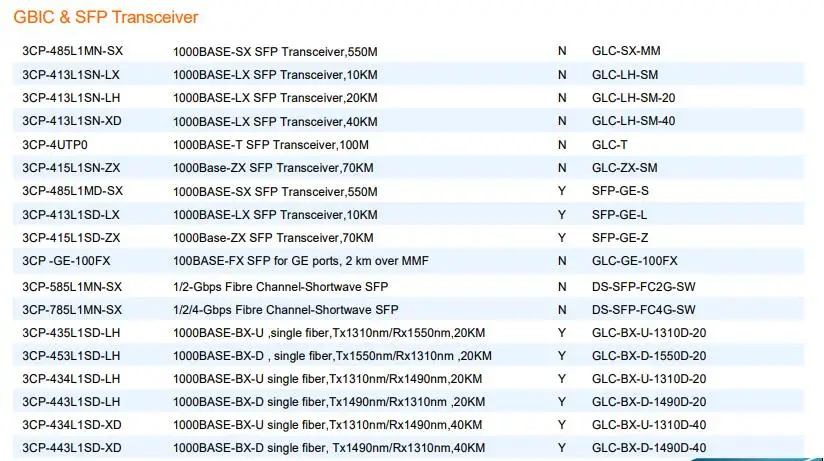Click 1000BASE-BX-D Tx1550nm/Rx1310nm,20KM description

[333, 356]
